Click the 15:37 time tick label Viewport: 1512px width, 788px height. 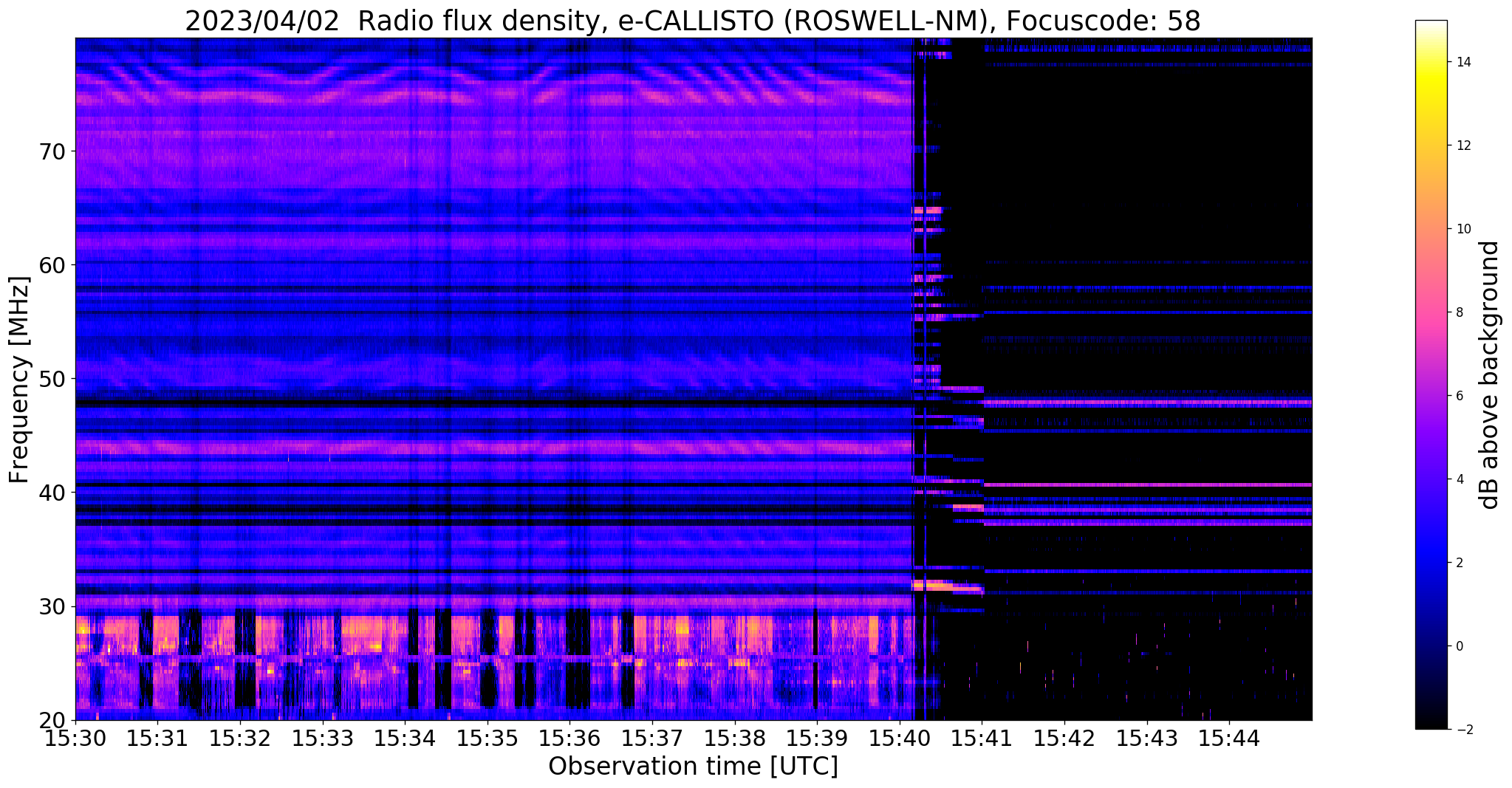point(652,737)
